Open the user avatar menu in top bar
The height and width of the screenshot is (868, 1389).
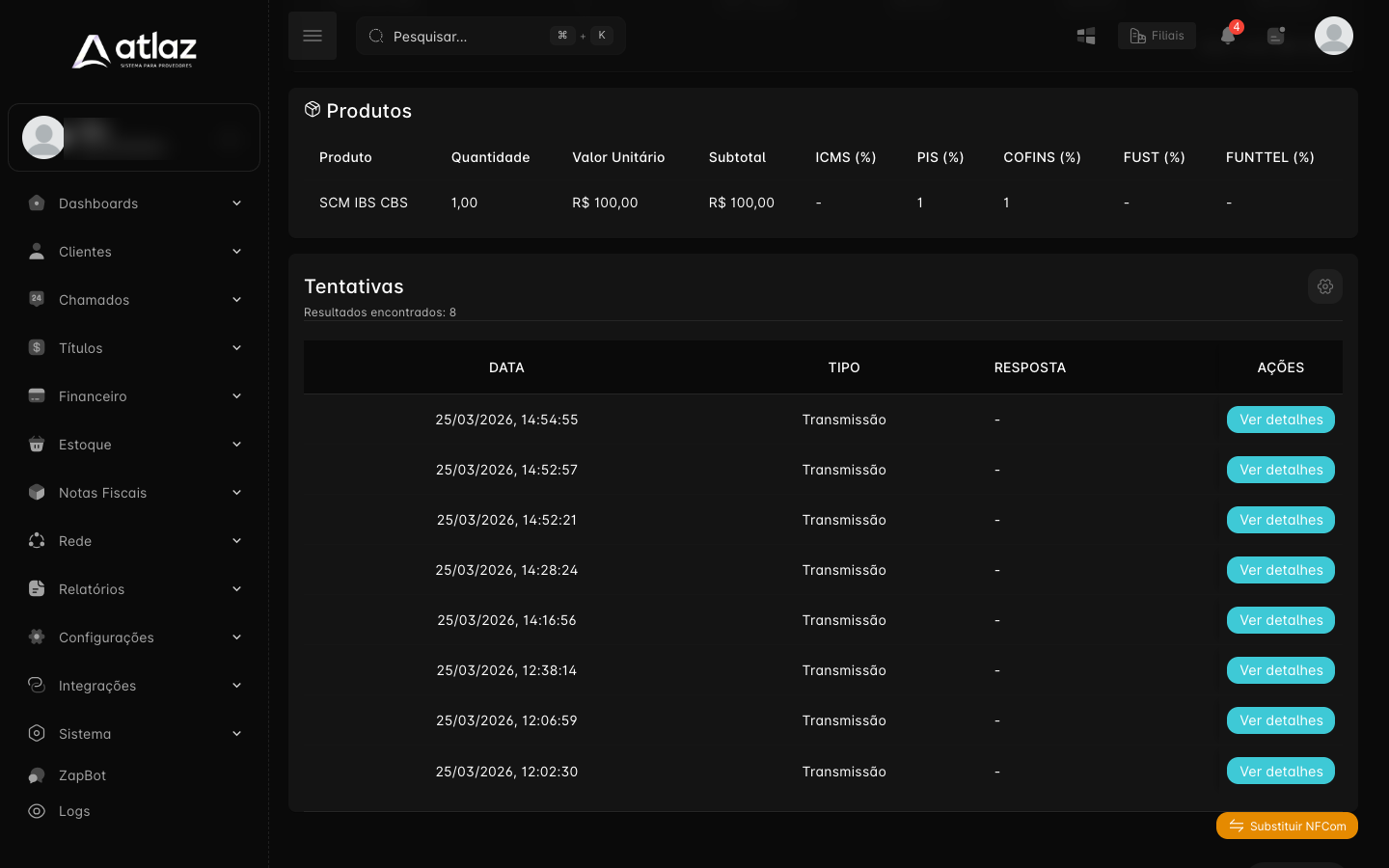pos(1334,36)
